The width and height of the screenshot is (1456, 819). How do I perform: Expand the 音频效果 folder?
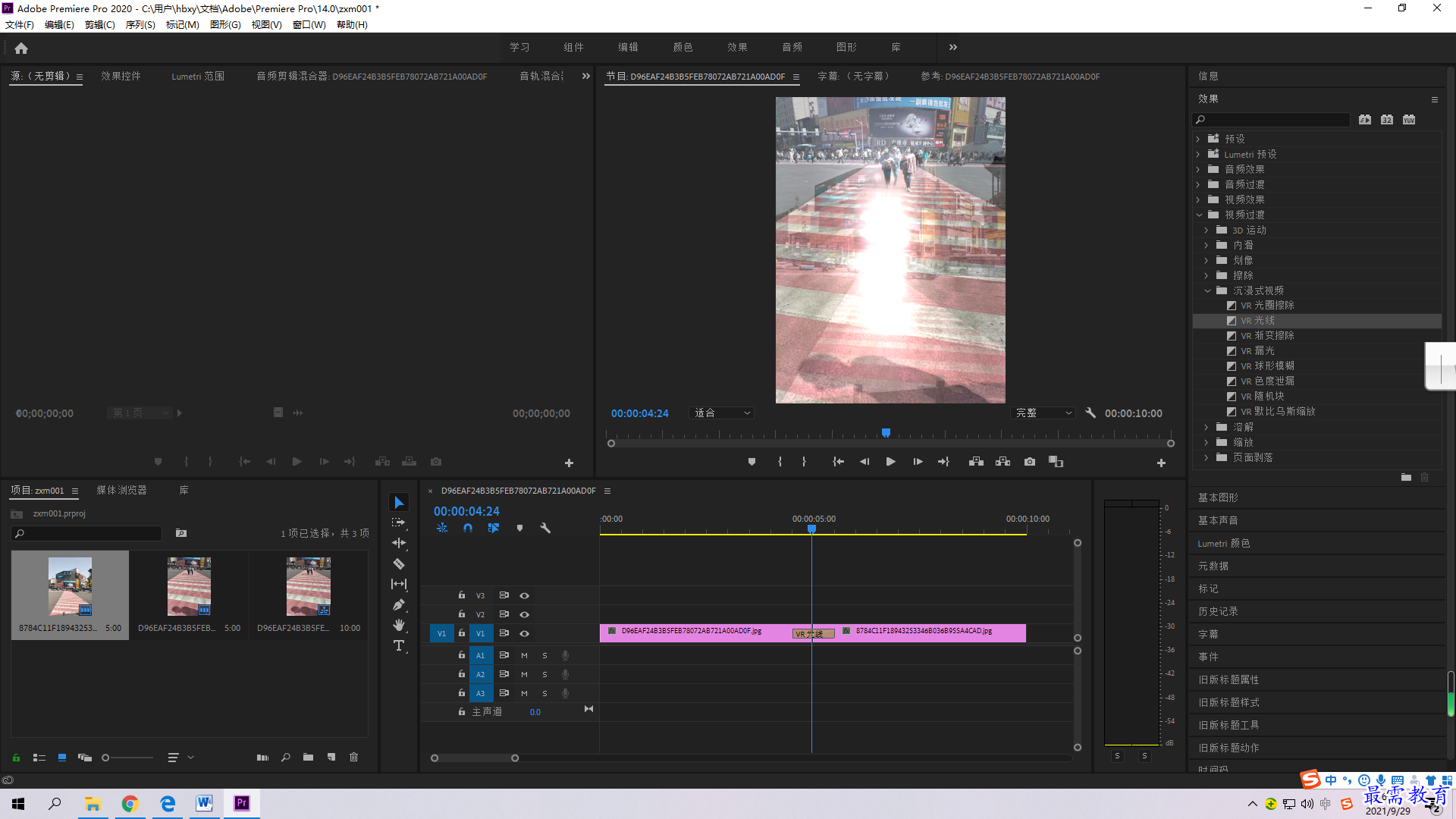coord(1198,169)
